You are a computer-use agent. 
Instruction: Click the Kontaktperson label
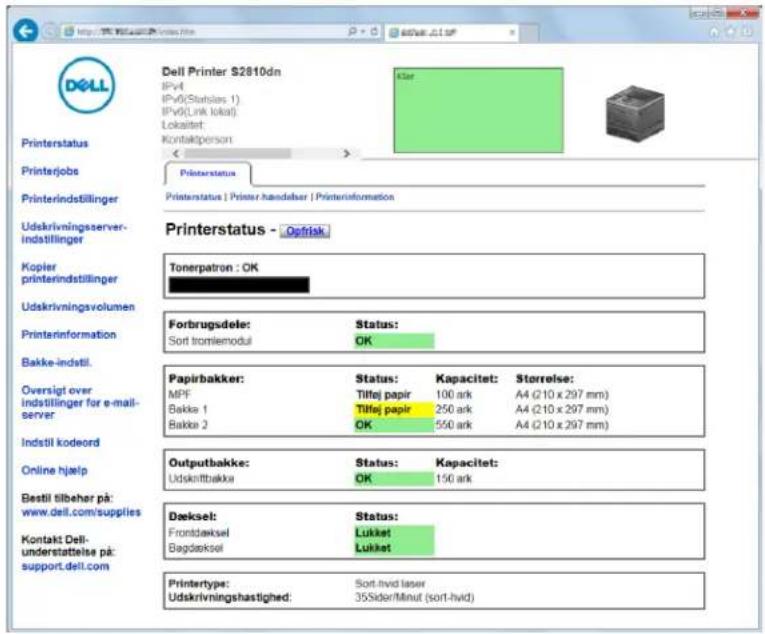coord(198,139)
